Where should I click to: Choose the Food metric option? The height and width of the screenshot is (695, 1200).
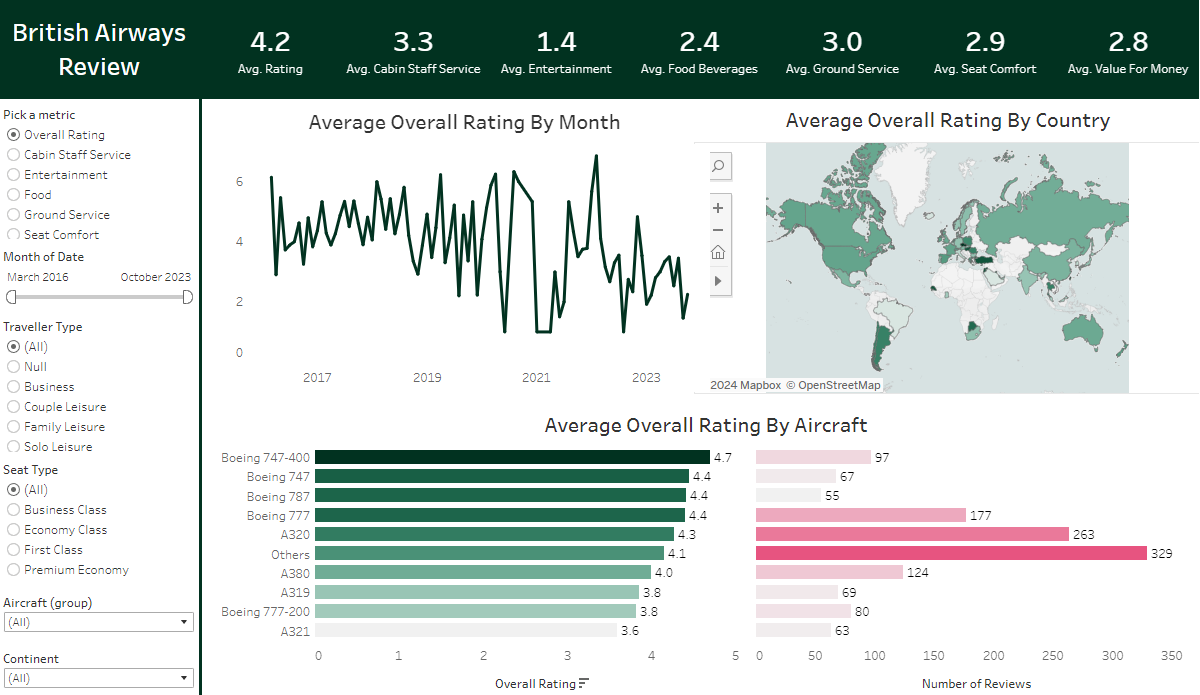(13, 195)
